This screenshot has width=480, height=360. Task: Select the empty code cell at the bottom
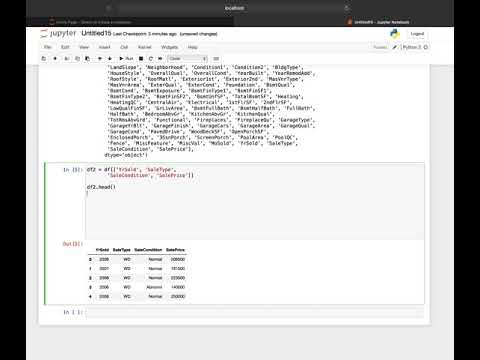255,312
